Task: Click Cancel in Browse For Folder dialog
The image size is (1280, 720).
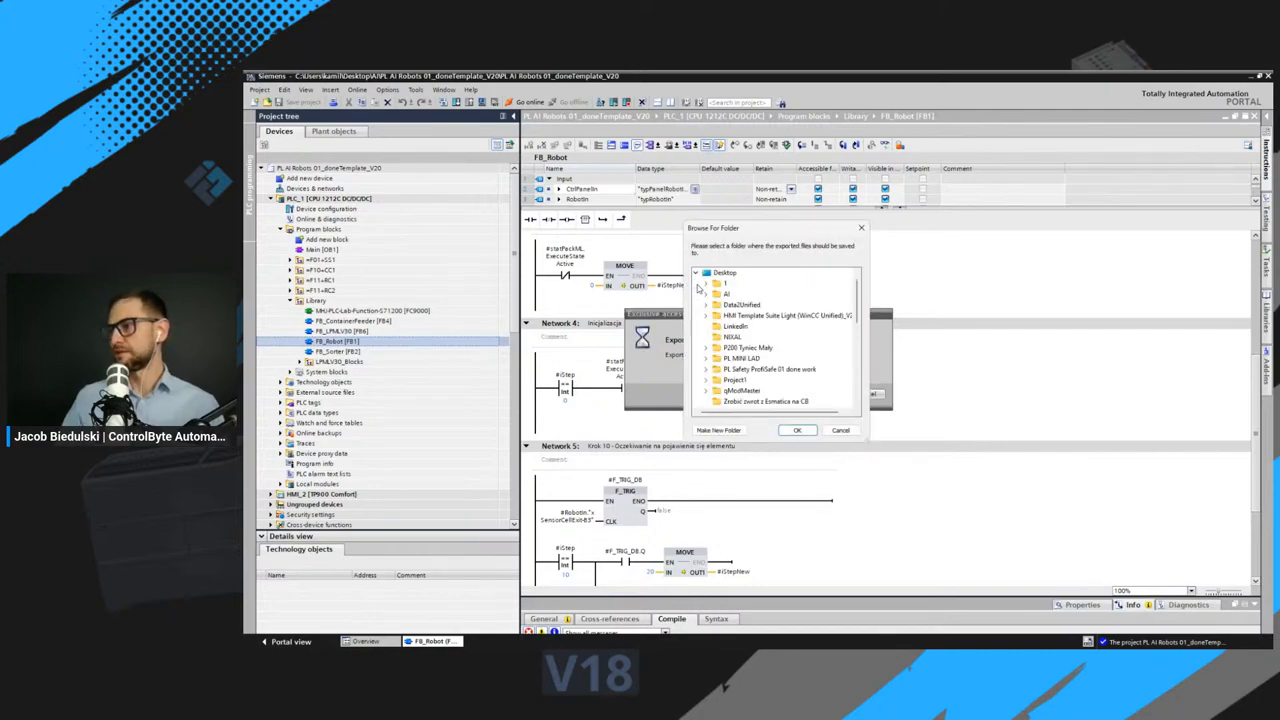Action: (840, 430)
